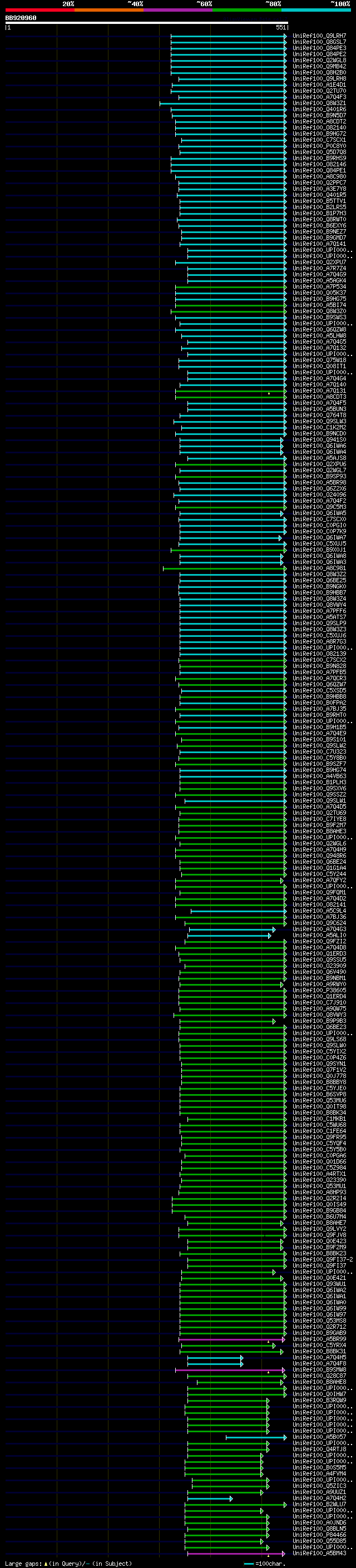The width and height of the screenshot is (356, 1568).
Task: Open the UniRef100_C5XSD5 hit
Action: 319,691
